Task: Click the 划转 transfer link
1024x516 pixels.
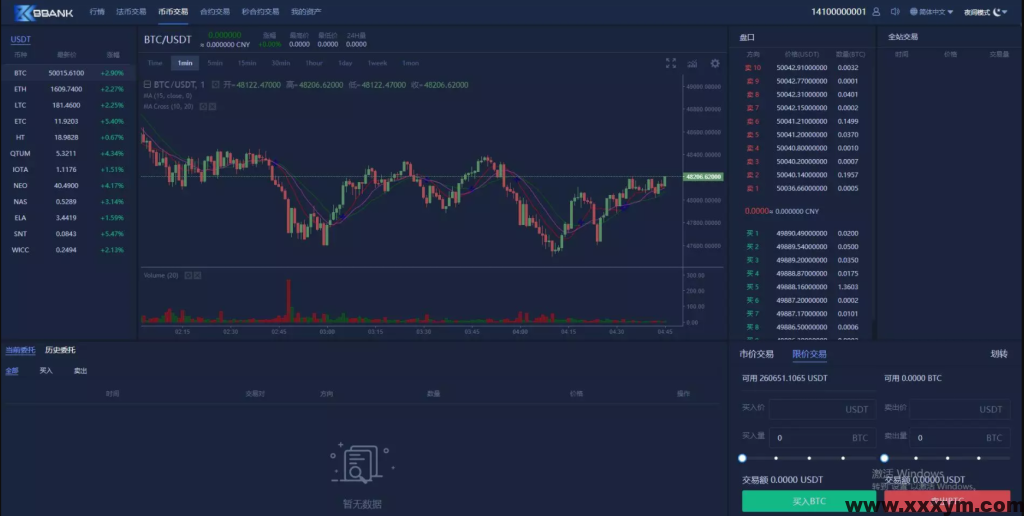Action: (998, 354)
